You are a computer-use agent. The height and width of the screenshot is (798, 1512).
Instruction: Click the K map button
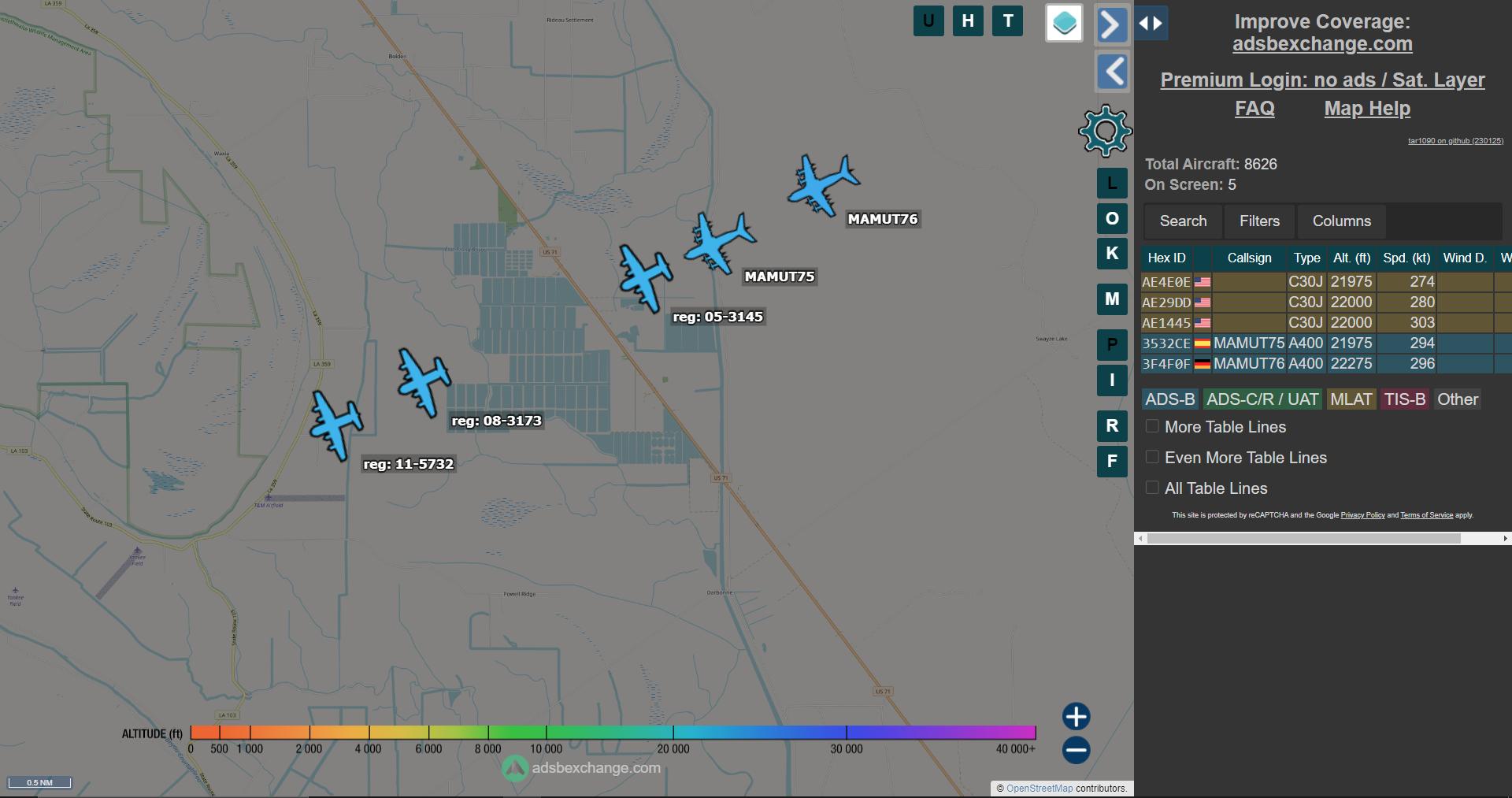[x=1112, y=254]
